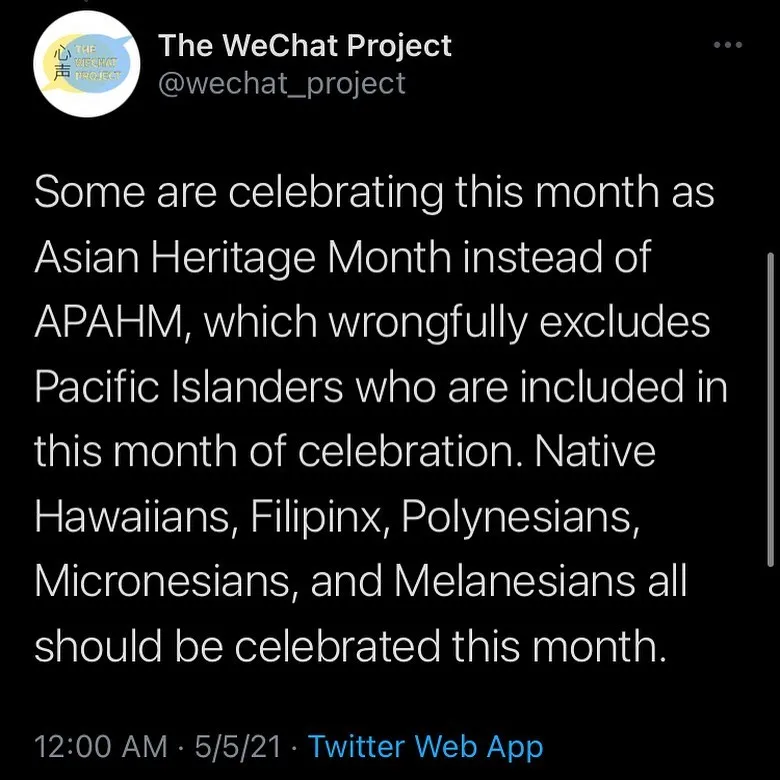
Task: Click The WeChat Project profile avatar
Action: (x=85, y=64)
